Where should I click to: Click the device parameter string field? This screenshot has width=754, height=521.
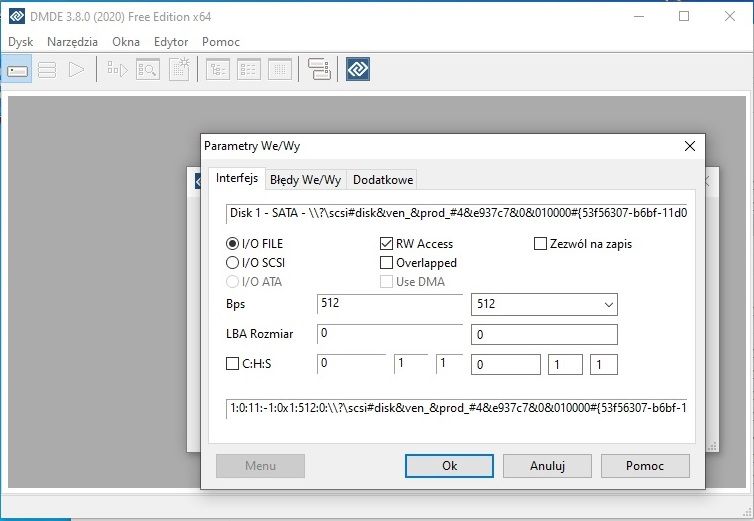click(x=456, y=408)
